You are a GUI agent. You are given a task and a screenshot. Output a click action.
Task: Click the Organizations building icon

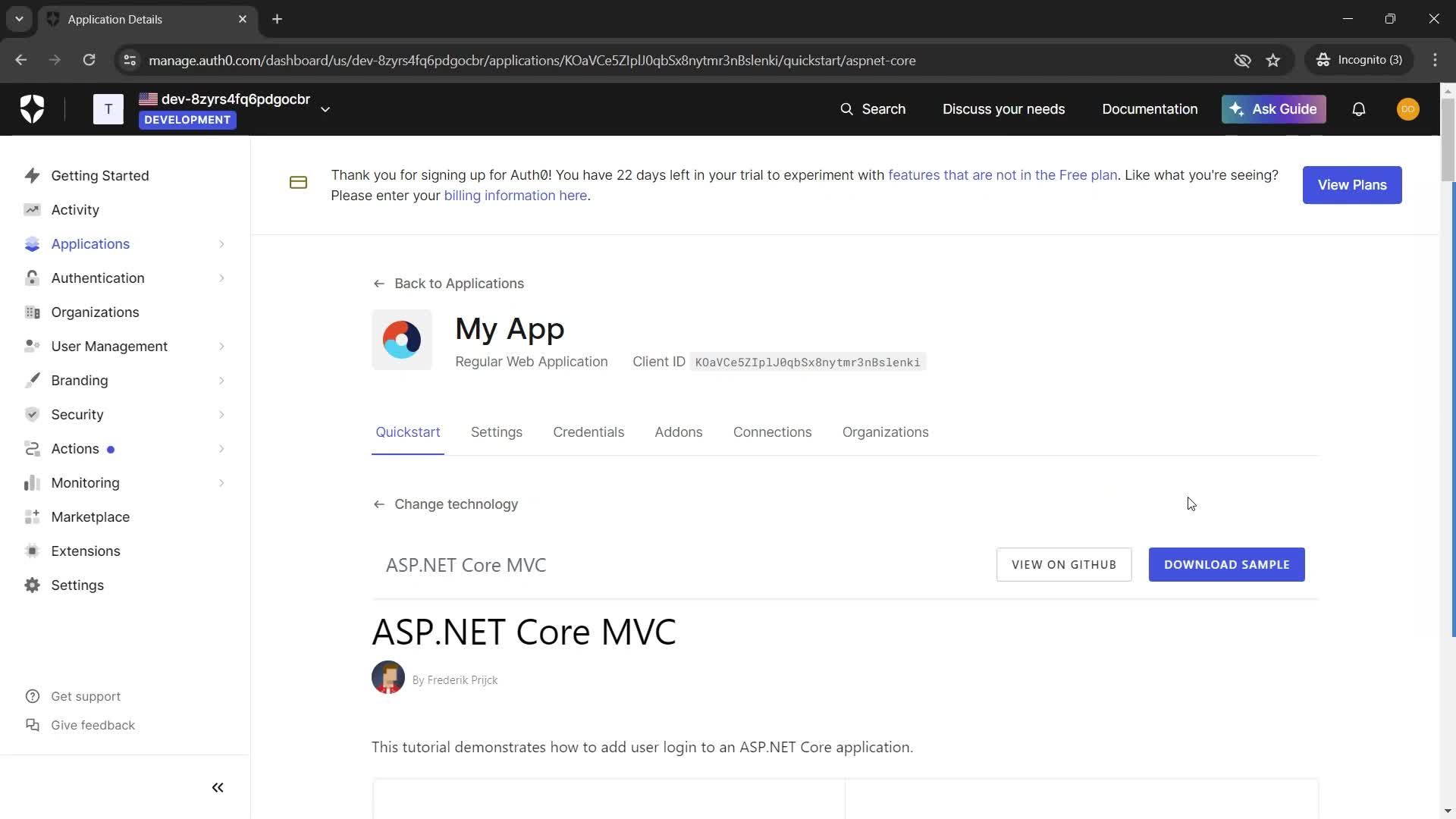point(32,312)
